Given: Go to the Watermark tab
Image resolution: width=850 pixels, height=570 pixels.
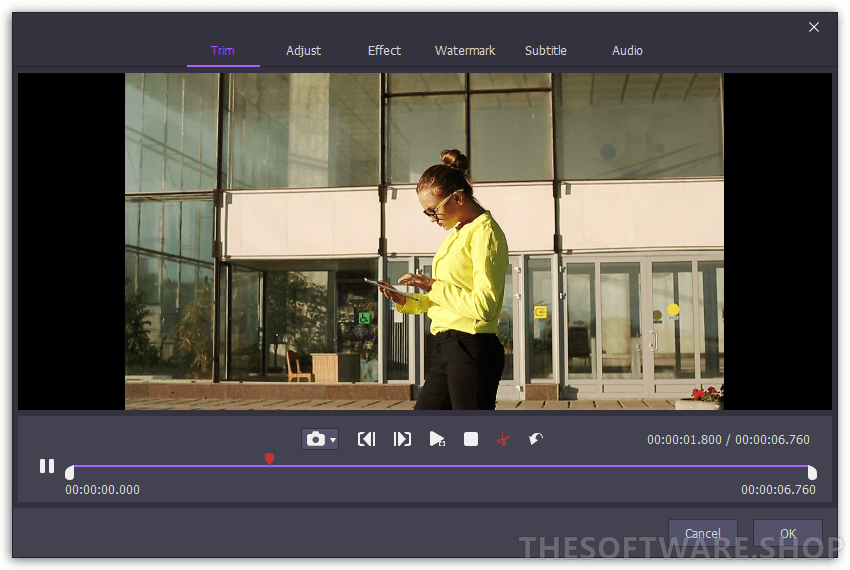Looking at the screenshot, I should (465, 51).
